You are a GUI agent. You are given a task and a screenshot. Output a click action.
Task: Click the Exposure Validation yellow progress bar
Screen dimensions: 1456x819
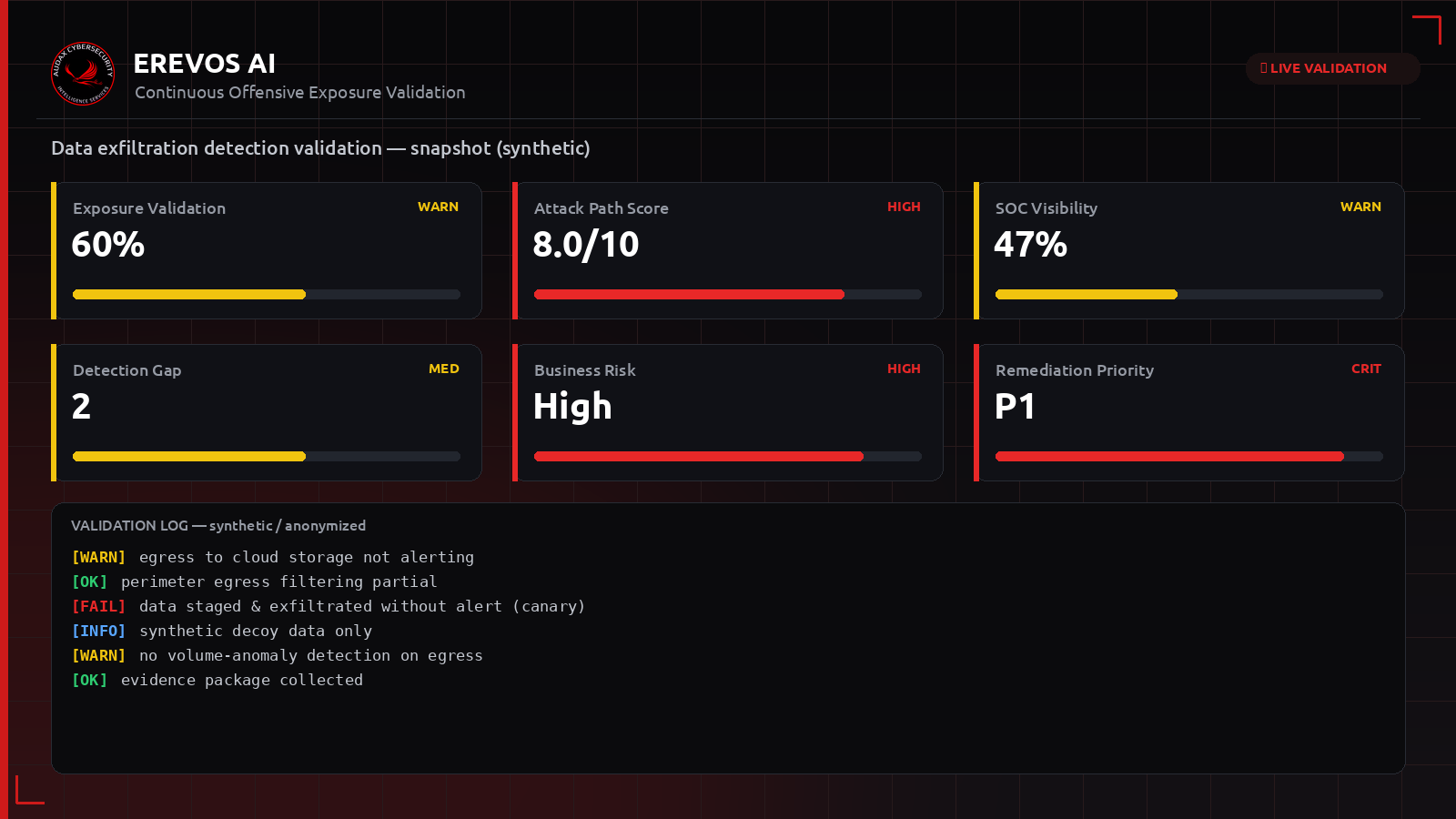[267, 295]
